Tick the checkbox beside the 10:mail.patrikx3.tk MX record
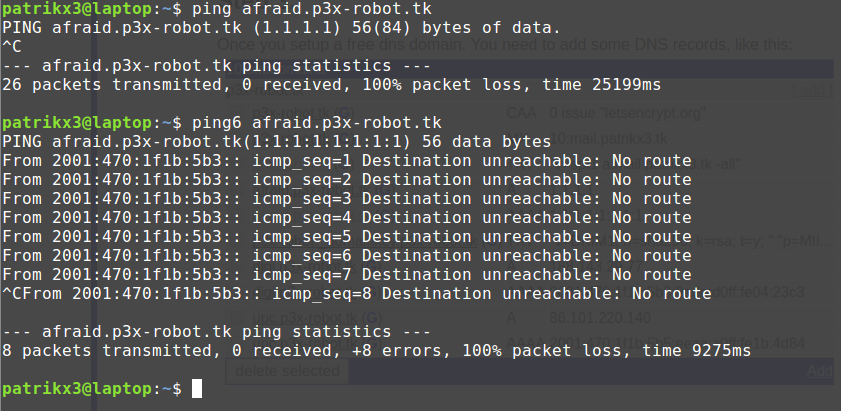 pyautogui.click(x=237, y=139)
